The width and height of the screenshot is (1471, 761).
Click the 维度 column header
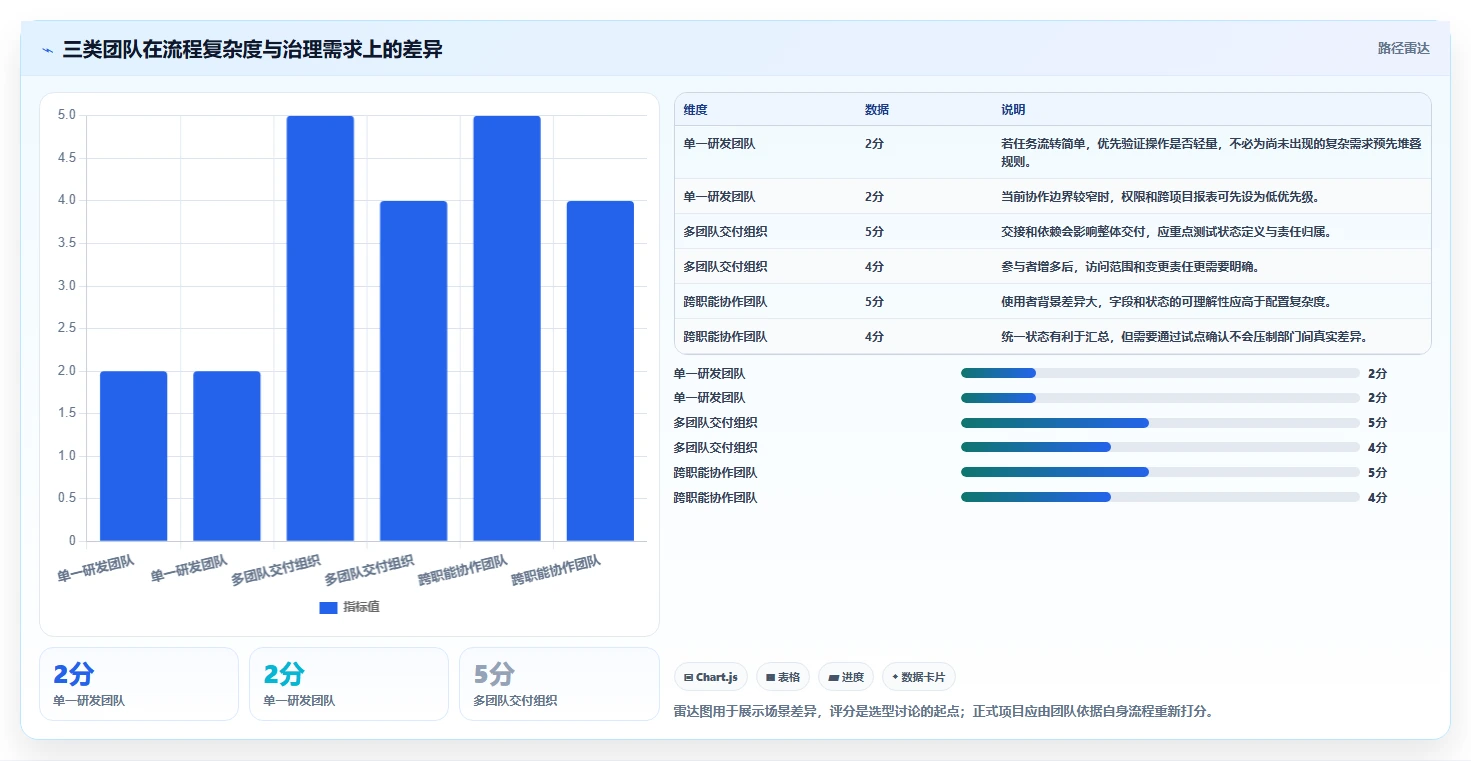[695, 110]
